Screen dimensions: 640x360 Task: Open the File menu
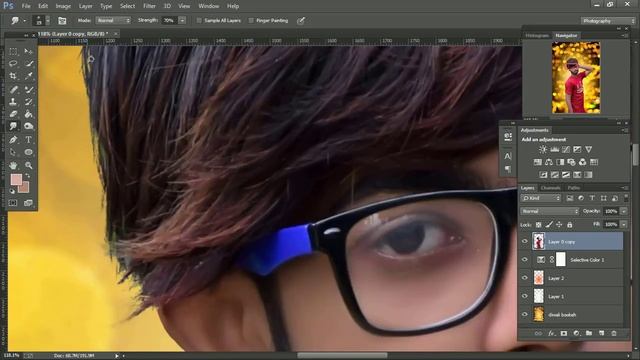coord(26,6)
